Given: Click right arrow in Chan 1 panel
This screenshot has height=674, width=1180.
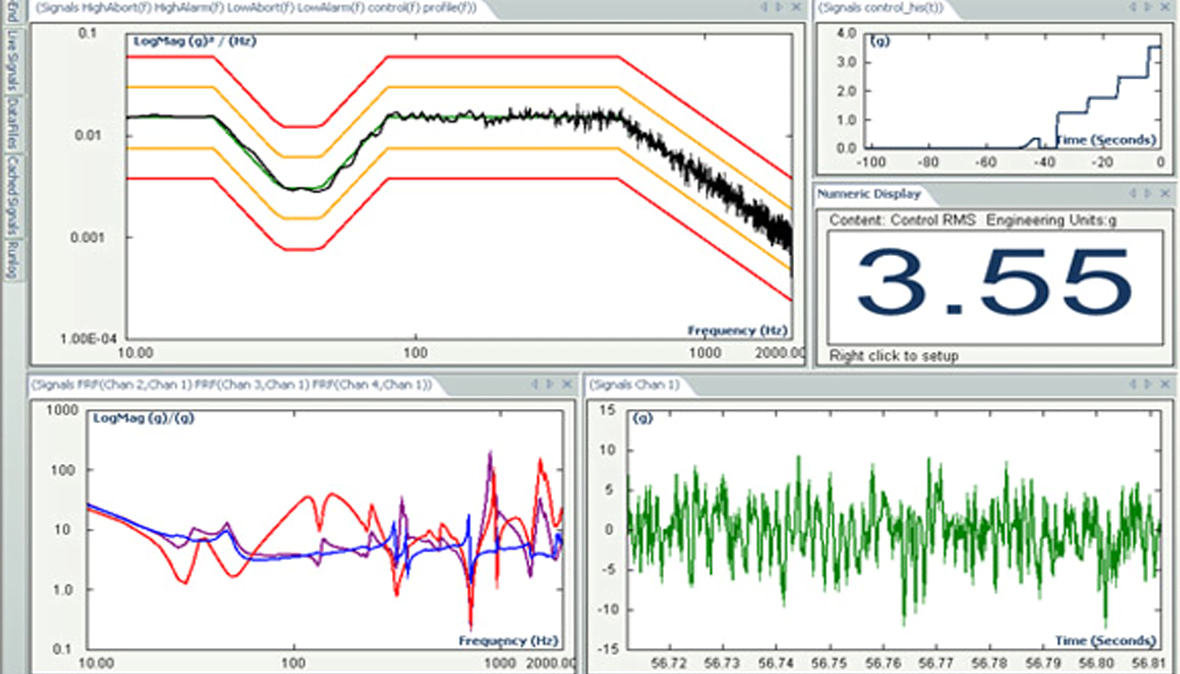Looking at the screenshot, I should pos(1148,384).
